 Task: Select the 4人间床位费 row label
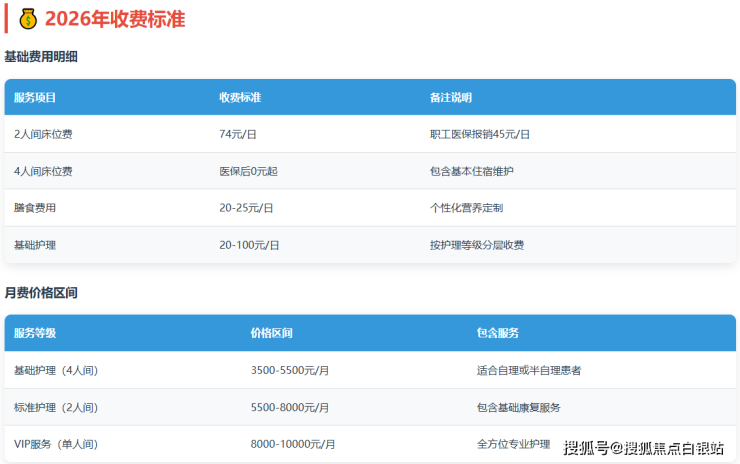click(x=43, y=171)
